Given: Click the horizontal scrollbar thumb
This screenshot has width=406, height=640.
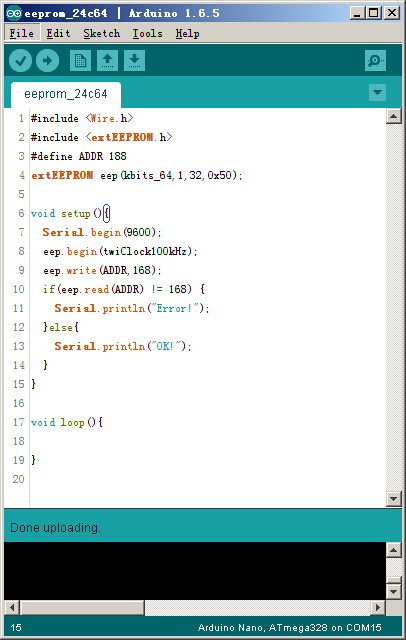Looking at the screenshot, I should pos(83,607).
